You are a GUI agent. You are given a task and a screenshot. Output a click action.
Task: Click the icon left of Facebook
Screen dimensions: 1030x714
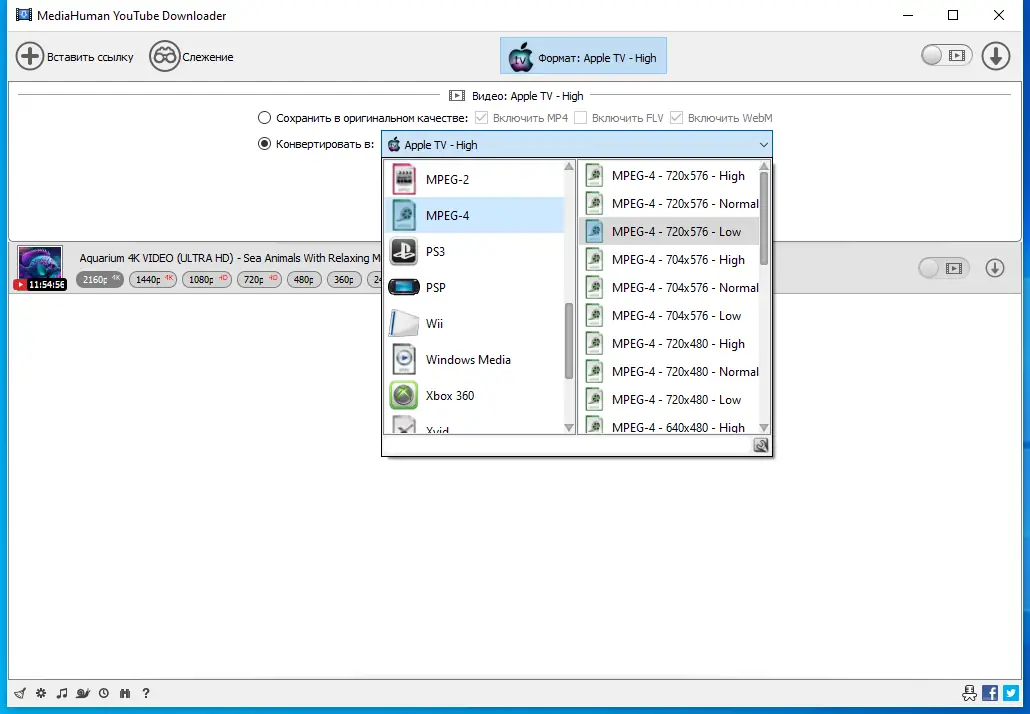pyautogui.click(x=970, y=693)
